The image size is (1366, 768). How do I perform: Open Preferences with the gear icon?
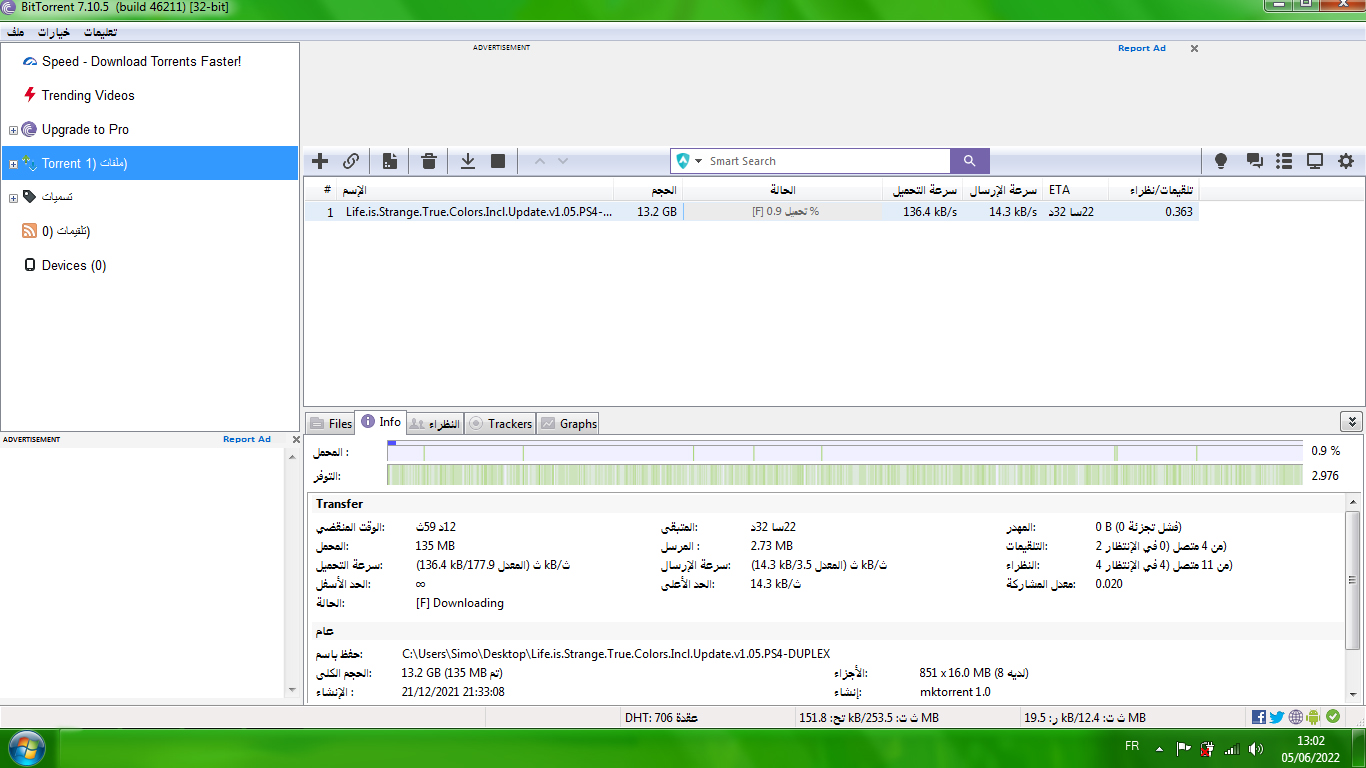click(1346, 161)
